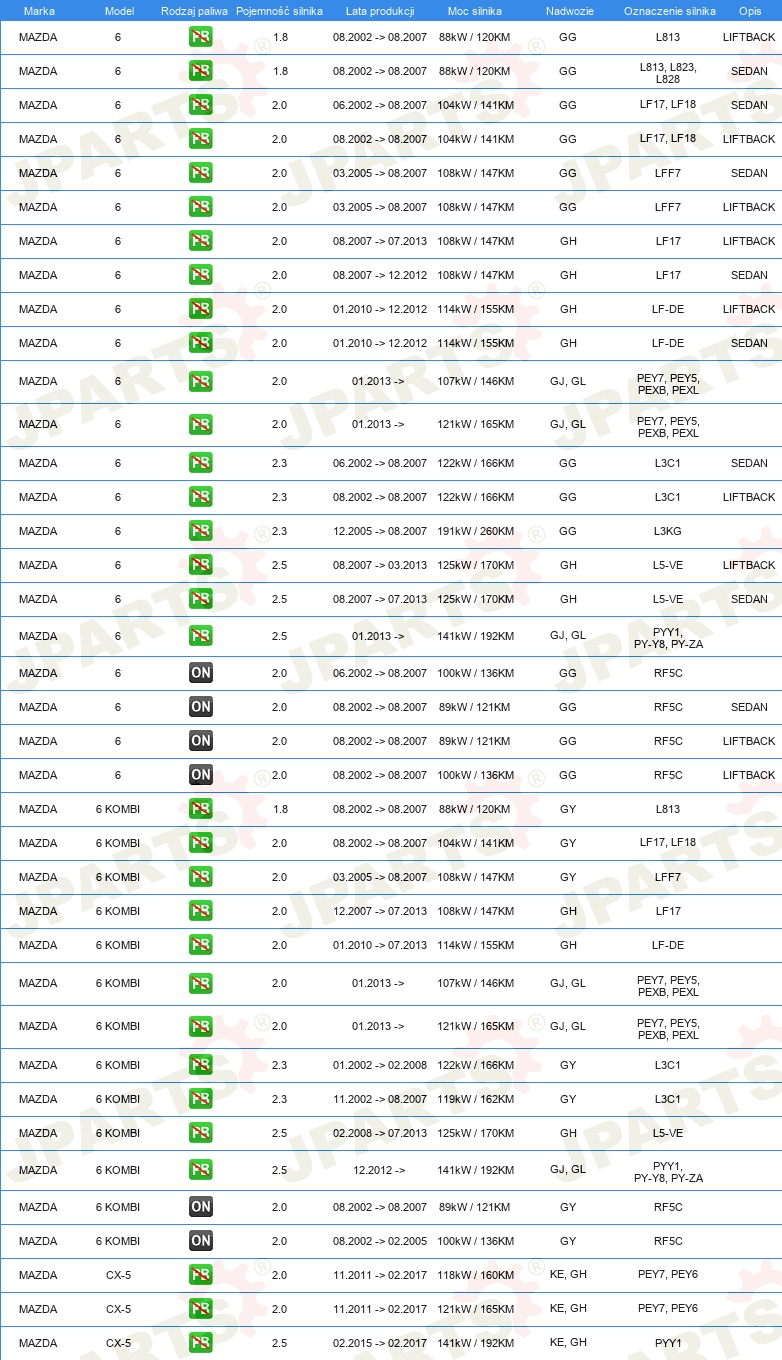
Task: Click the Oznaczenie silnika column header
Action: coord(670,10)
